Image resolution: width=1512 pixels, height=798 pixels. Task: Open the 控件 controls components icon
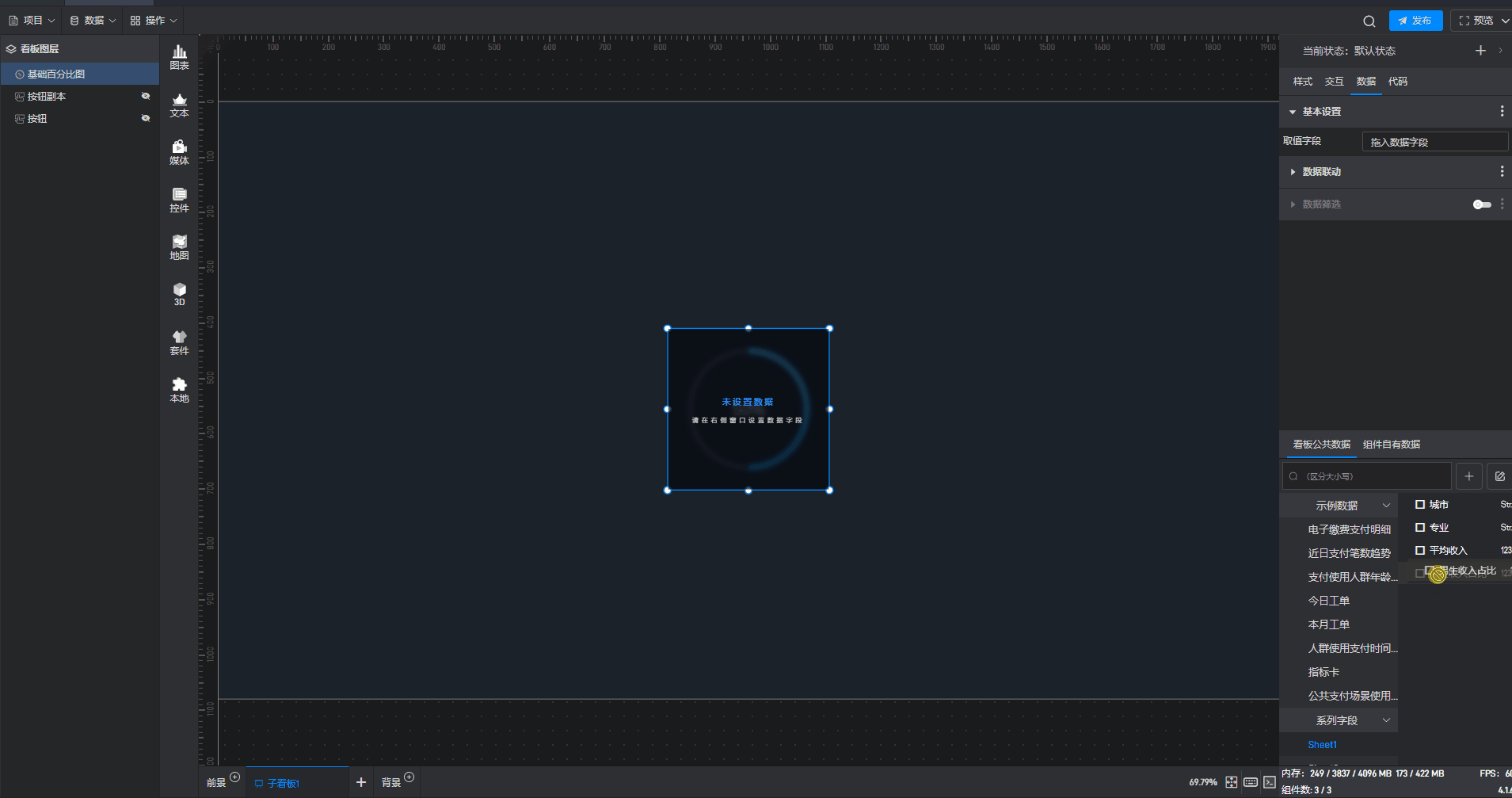click(179, 200)
